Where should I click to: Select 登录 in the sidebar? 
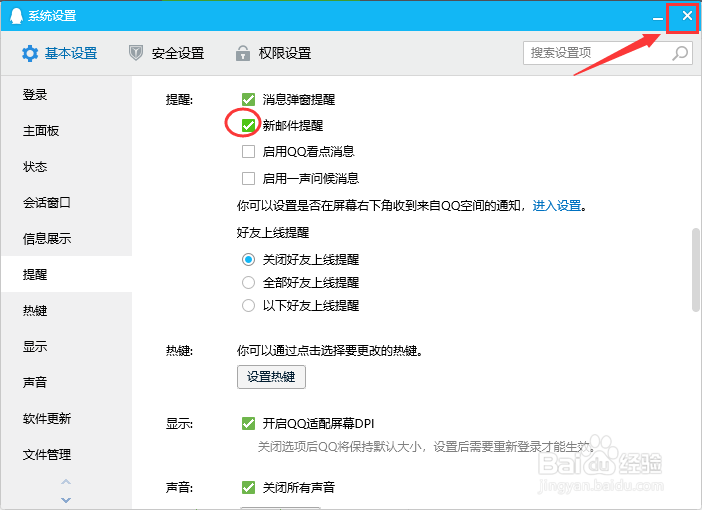(x=66, y=94)
